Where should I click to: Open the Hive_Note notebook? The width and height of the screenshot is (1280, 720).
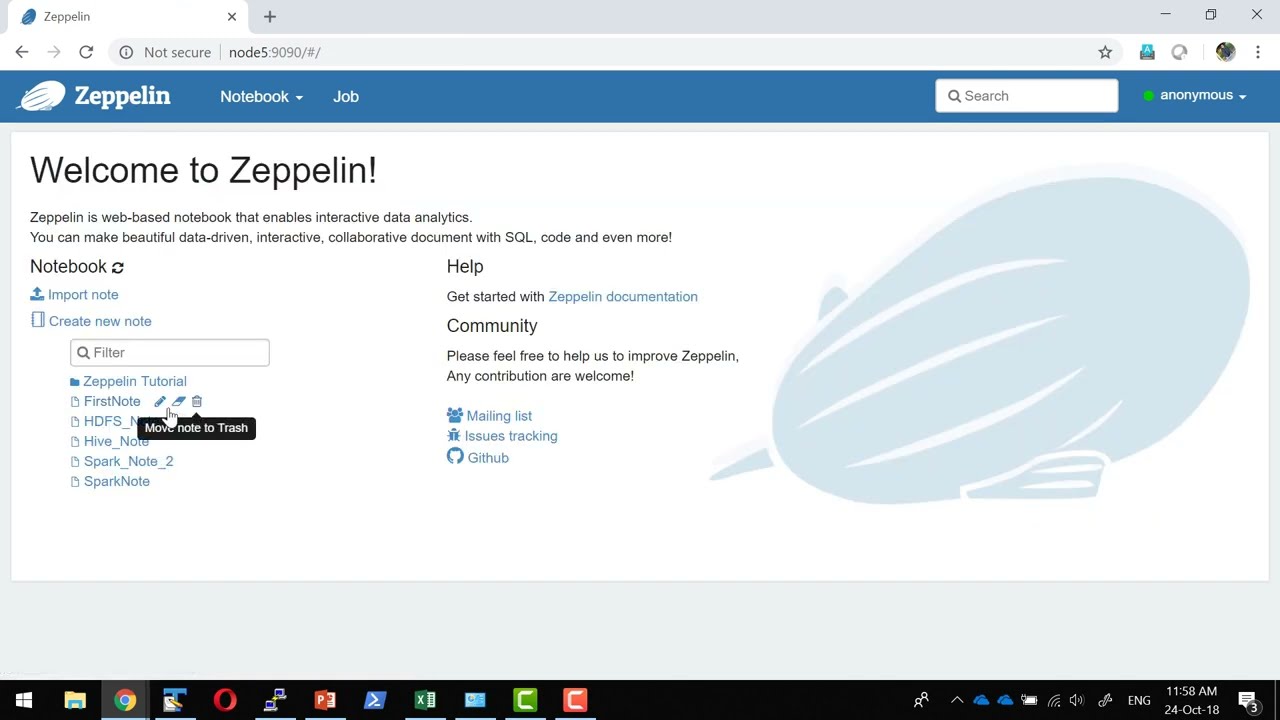[116, 441]
